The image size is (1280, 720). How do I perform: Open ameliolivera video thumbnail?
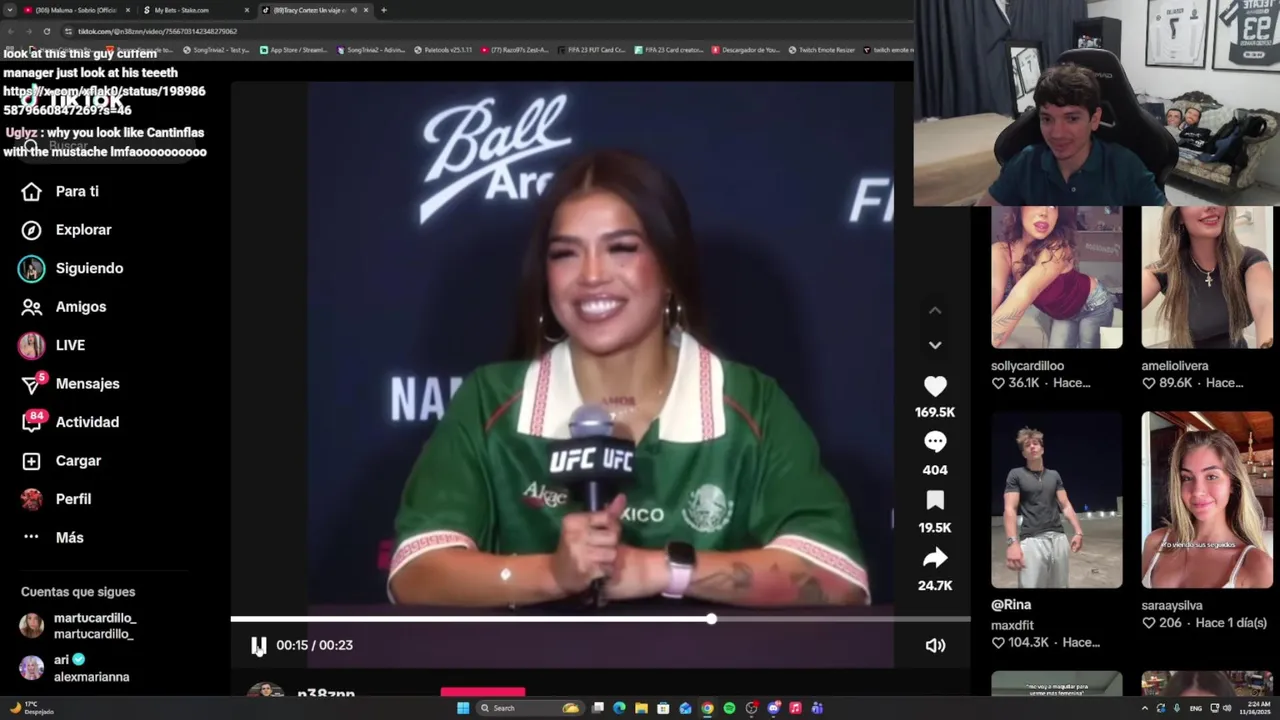point(1207,277)
